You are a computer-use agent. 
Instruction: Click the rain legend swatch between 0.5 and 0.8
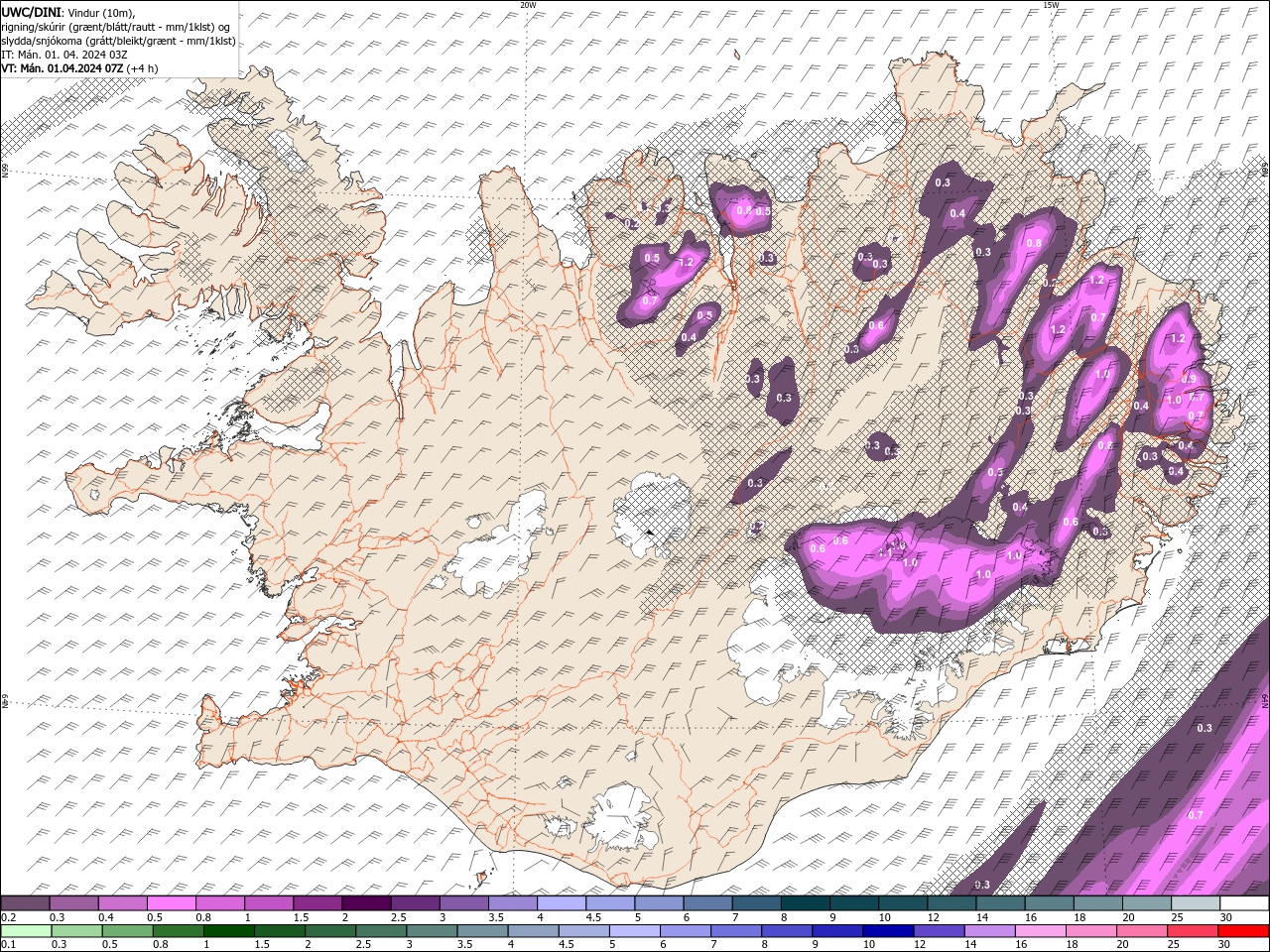click(127, 931)
